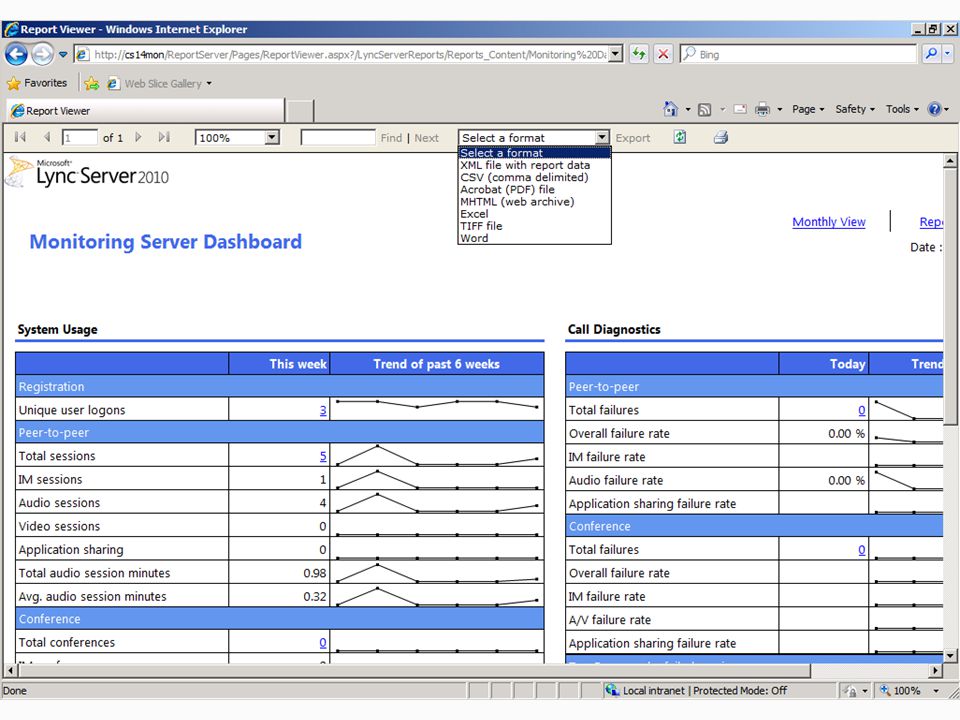Open the Tools menu
The image size is (960, 720).
coord(902,109)
